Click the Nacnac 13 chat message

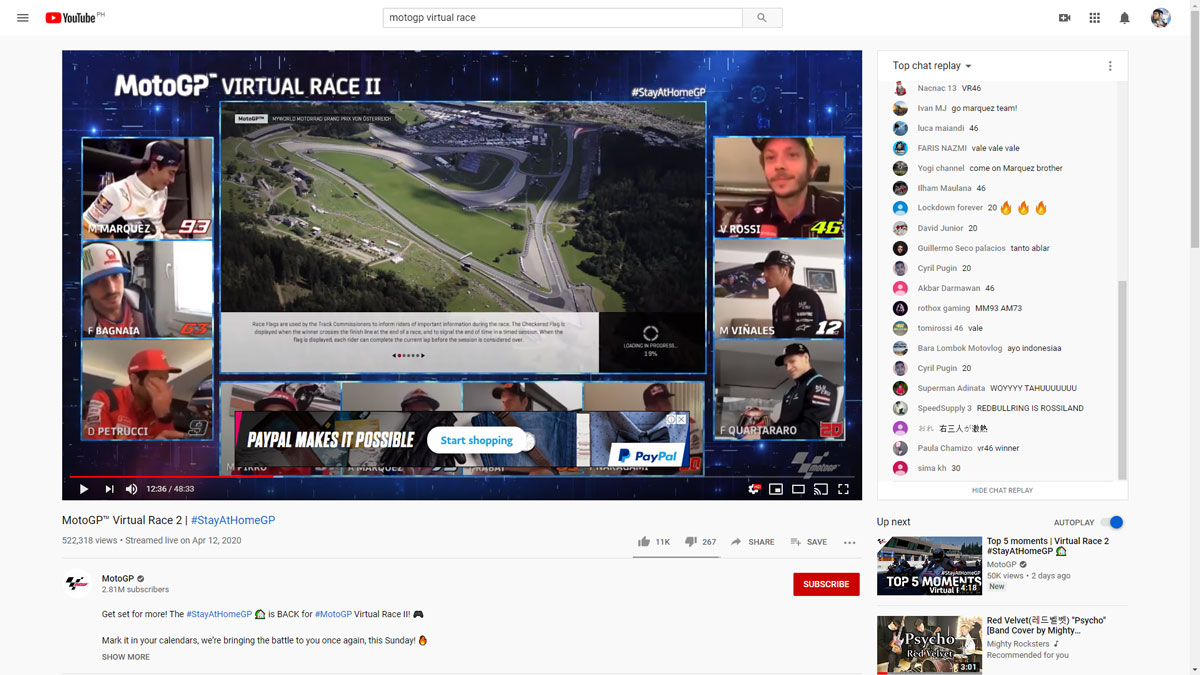1002,88
